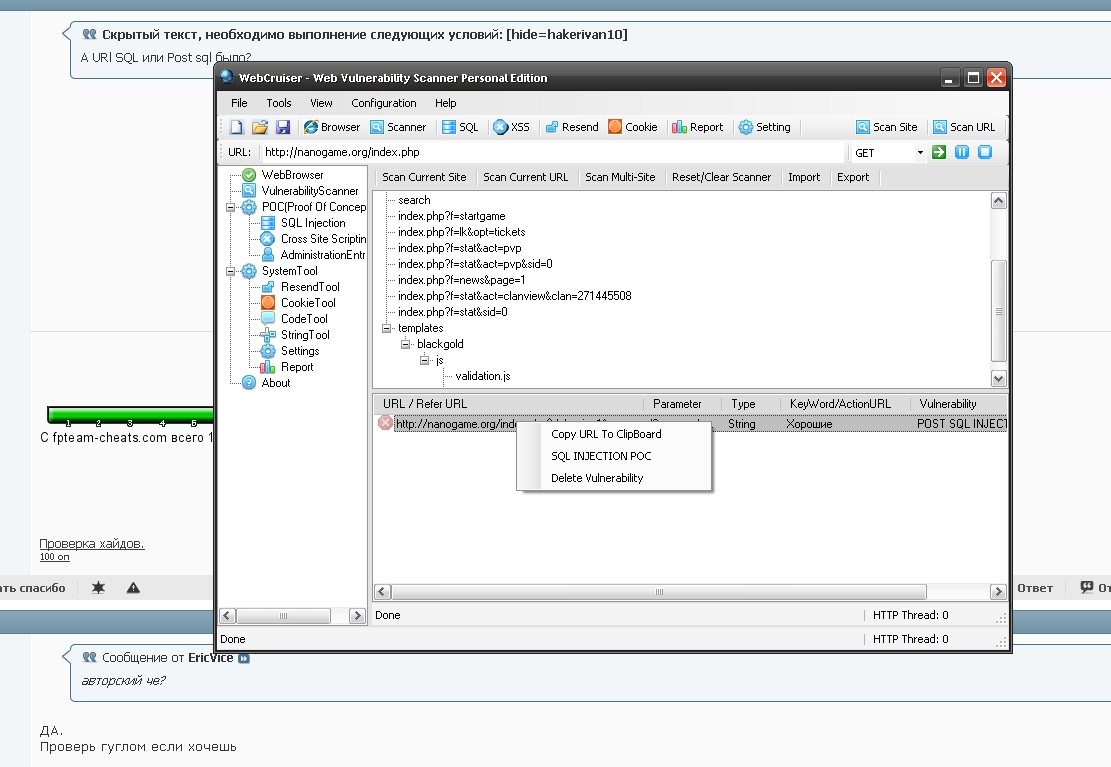The width and height of the screenshot is (1111, 767).
Task: Select WebBrowser in the left tree
Action: tap(292, 174)
